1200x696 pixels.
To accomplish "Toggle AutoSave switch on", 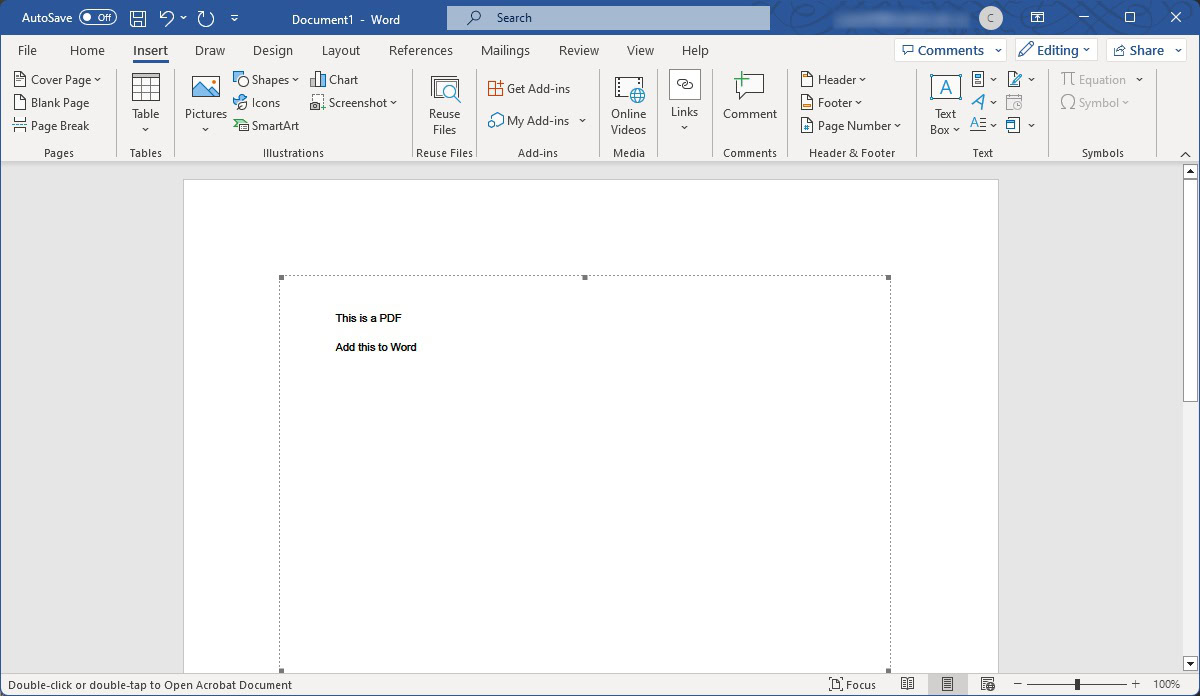I will [x=98, y=18].
